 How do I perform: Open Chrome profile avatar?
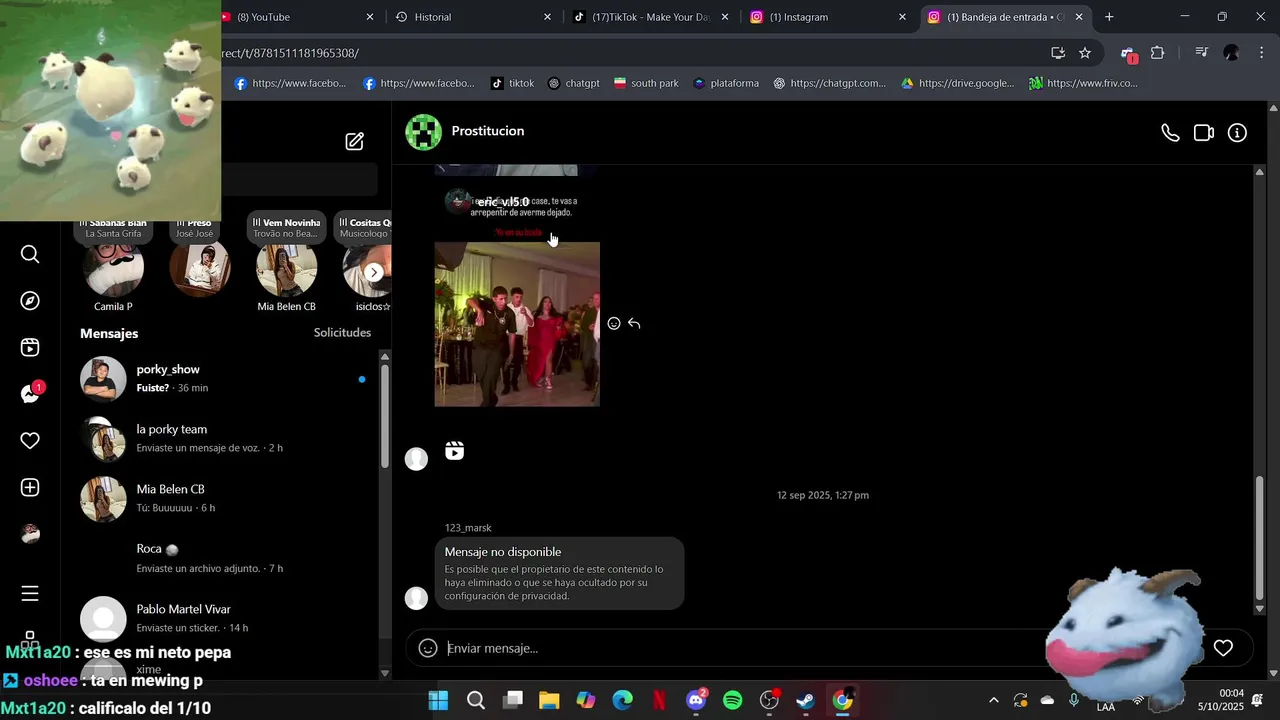1232,53
